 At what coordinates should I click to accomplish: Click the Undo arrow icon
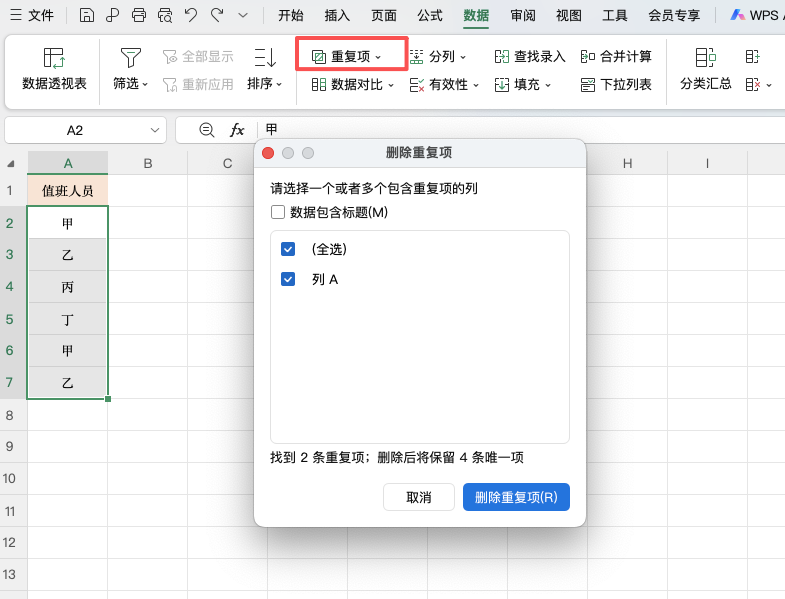coord(191,16)
